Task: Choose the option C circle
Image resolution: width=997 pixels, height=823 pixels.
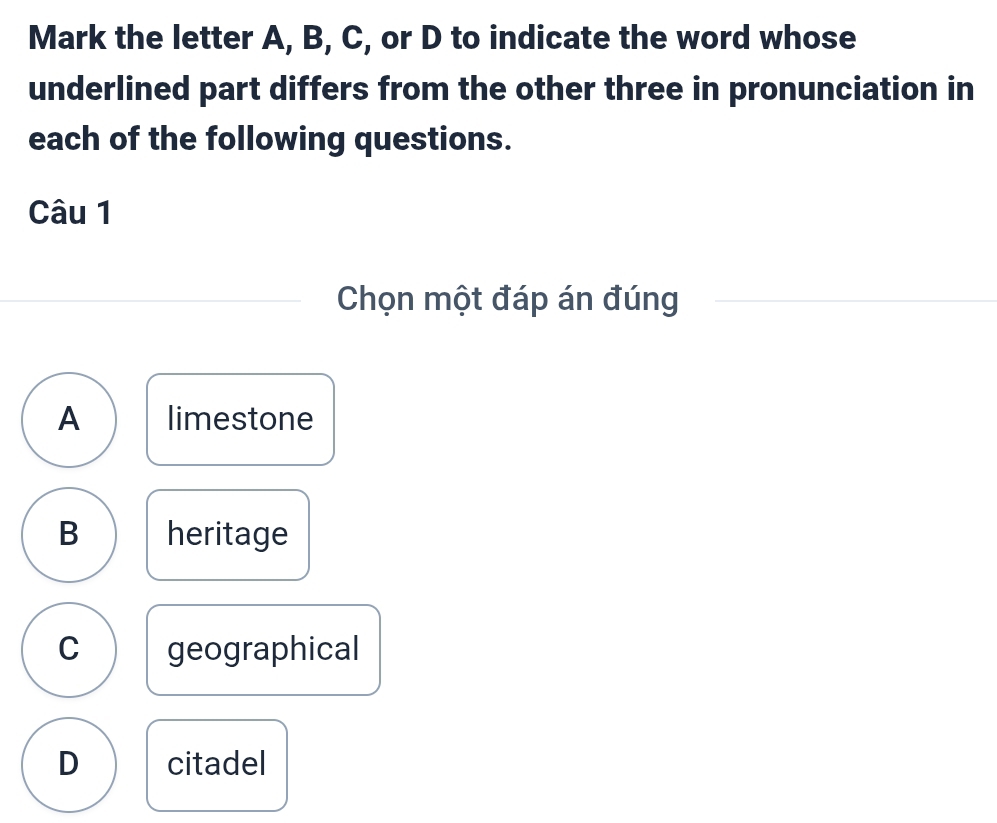Action: click(68, 650)
